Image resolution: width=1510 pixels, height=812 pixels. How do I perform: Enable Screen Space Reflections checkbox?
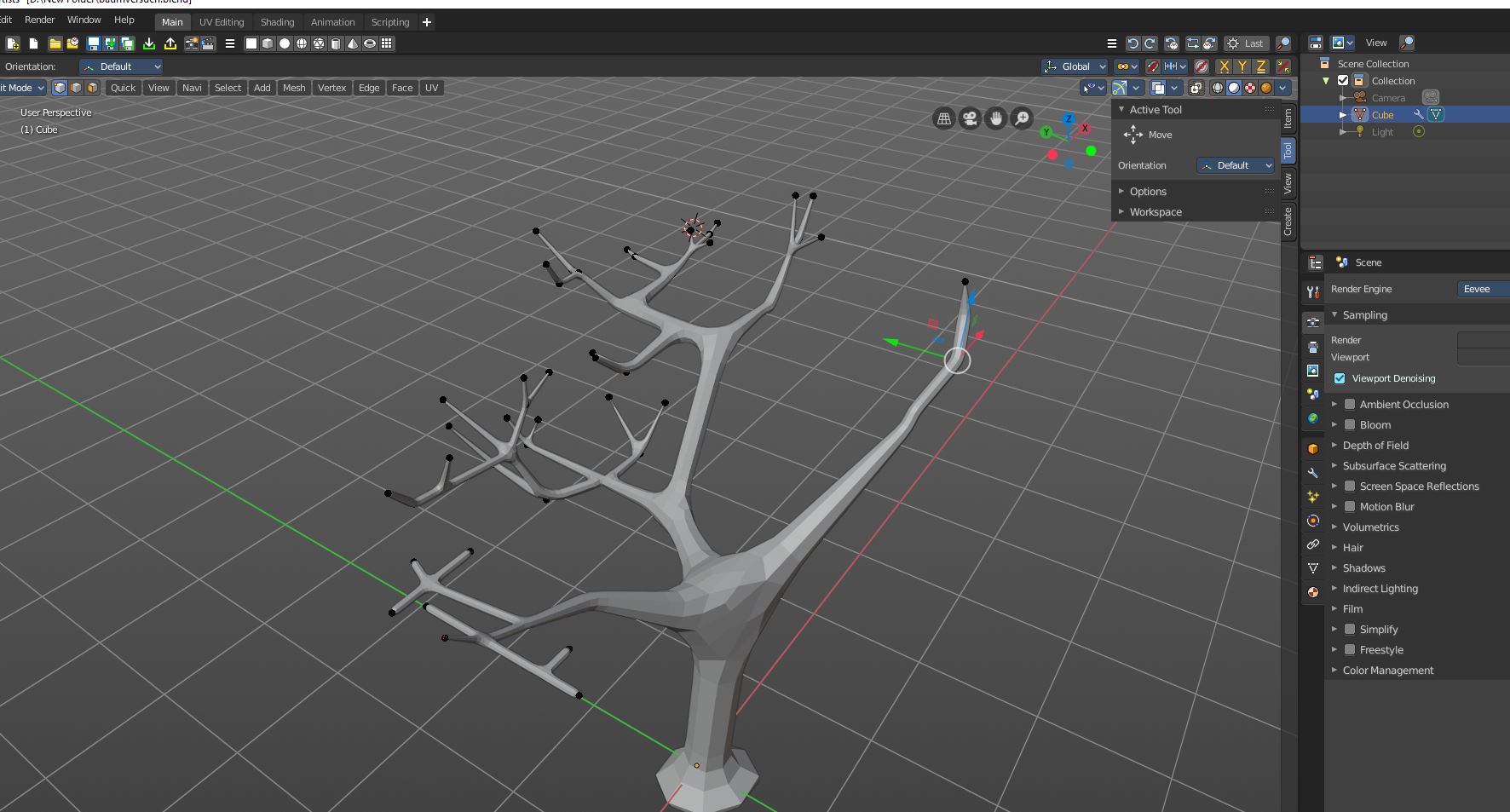pyautogui.click(x=1350, y=487)
